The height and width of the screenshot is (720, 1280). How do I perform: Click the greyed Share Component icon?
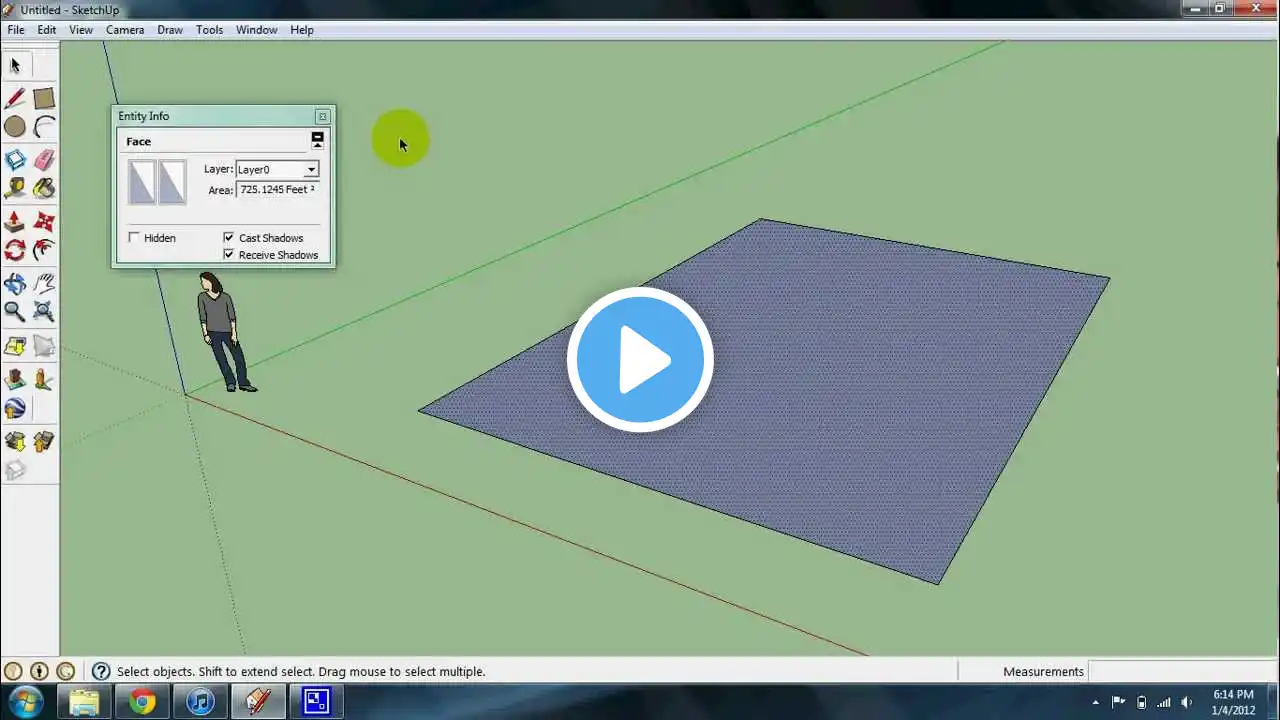(15, 470)
